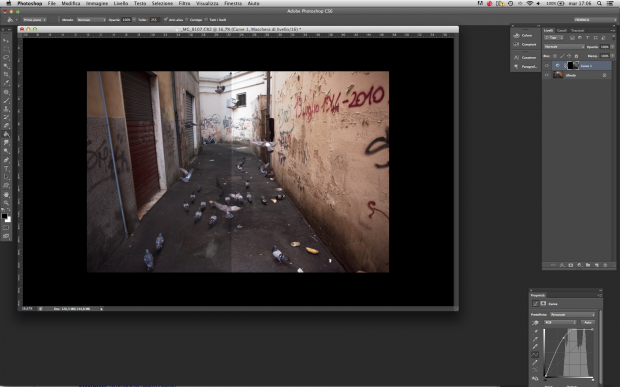This screenshot has height=387, width=620.
Task: Toggle visibility of the Sfondo layer
Action: (x=547, y=75)
